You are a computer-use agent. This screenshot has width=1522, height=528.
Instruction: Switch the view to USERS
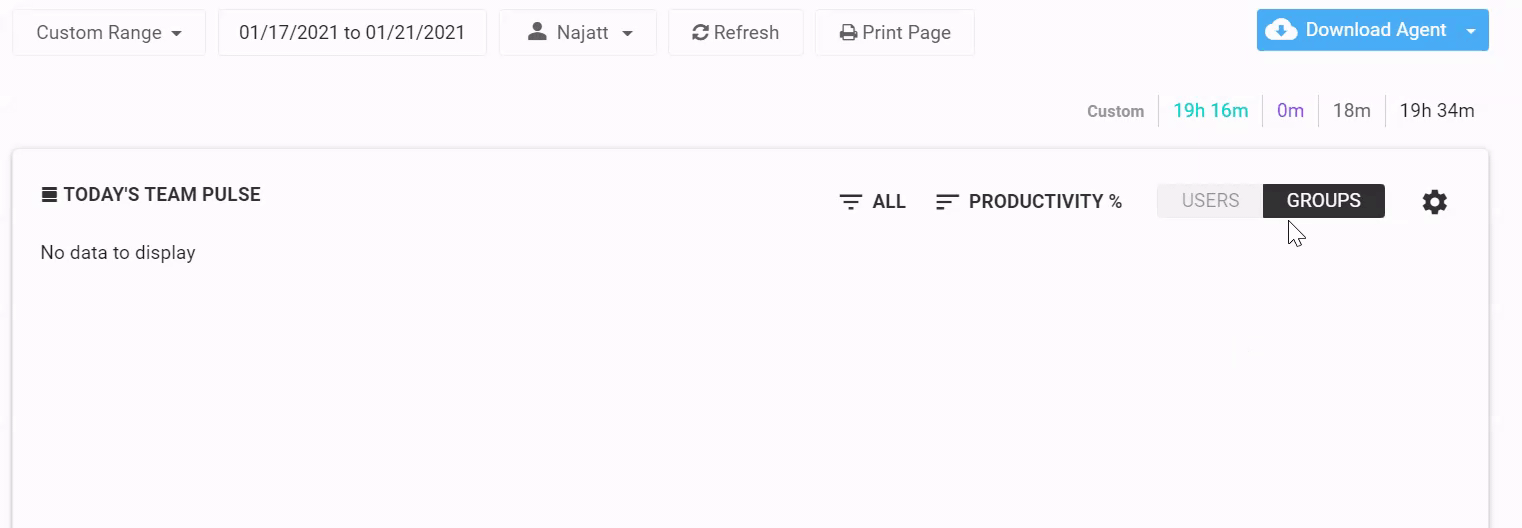(1210, 201)
